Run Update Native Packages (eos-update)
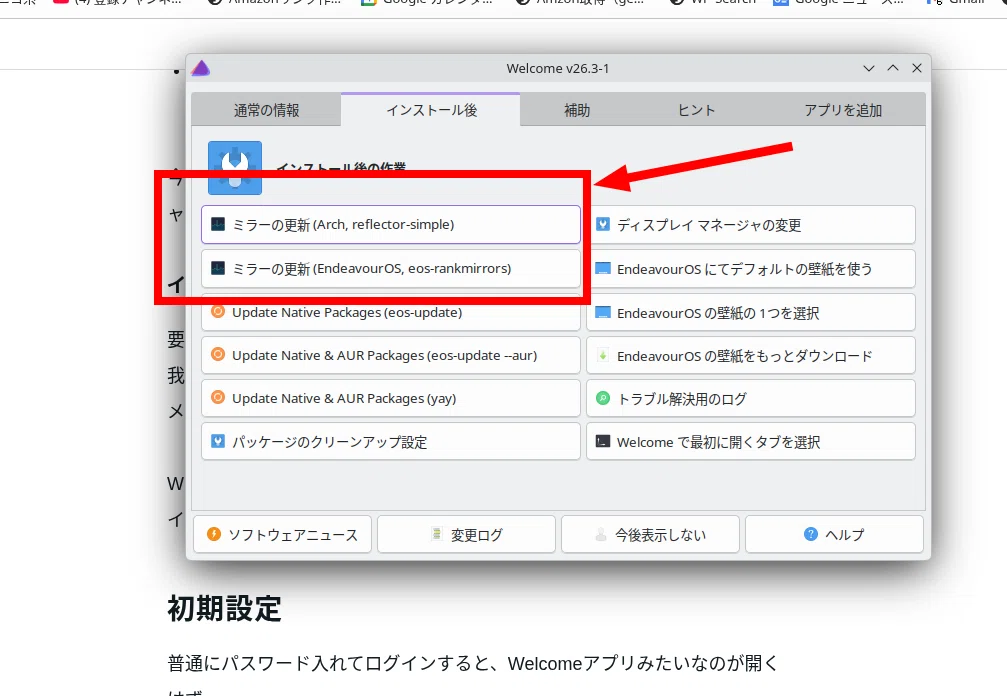 click(390, 313)
